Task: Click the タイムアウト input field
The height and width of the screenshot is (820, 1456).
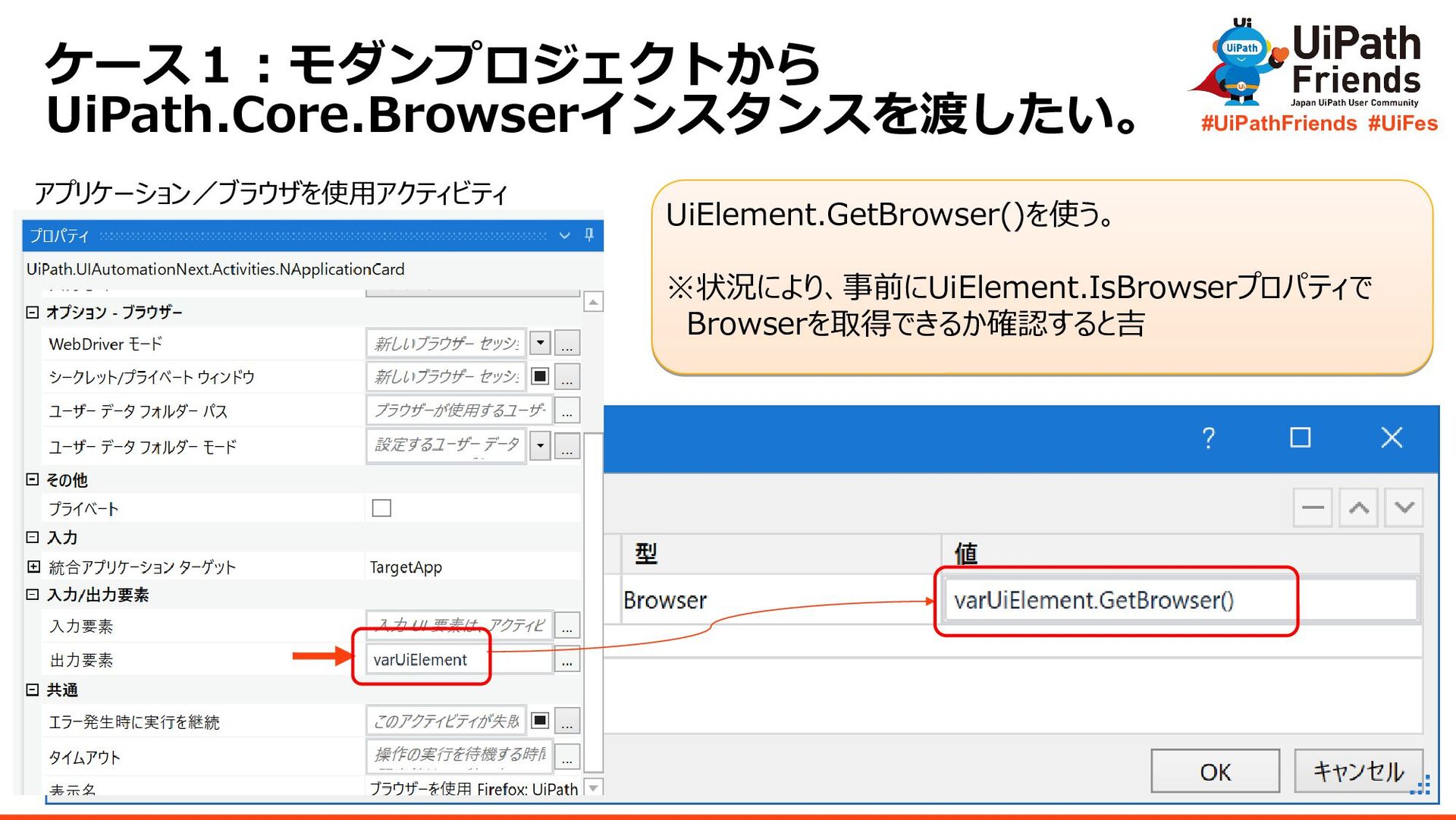Action: [460, 755]
